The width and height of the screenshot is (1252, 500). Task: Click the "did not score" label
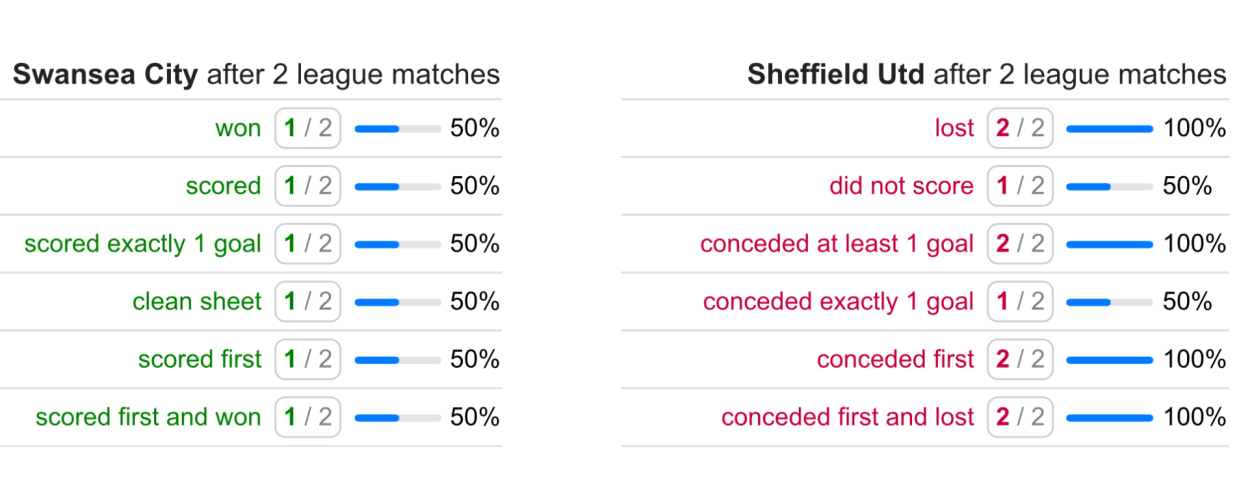click(x=901, y=186)
